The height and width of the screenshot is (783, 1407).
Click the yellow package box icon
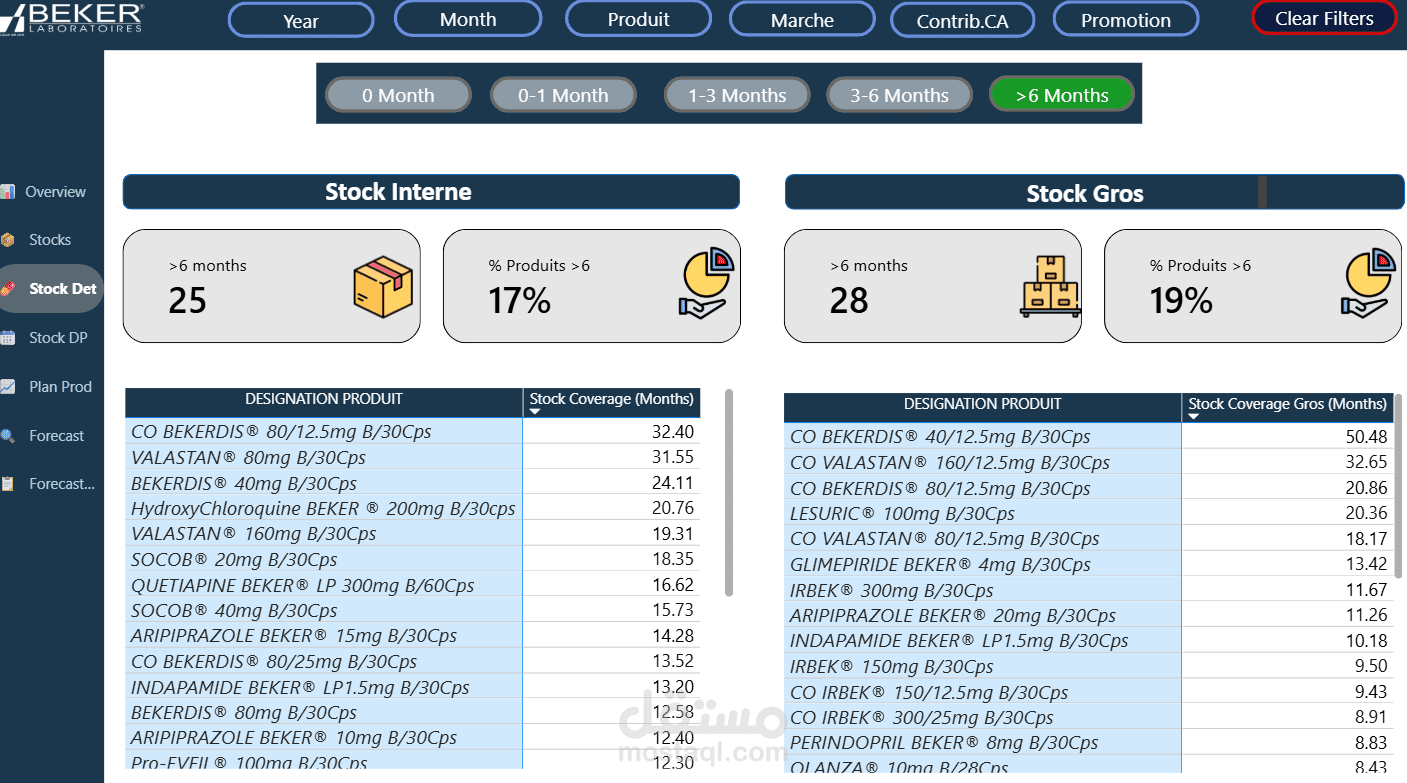[383, 287]
